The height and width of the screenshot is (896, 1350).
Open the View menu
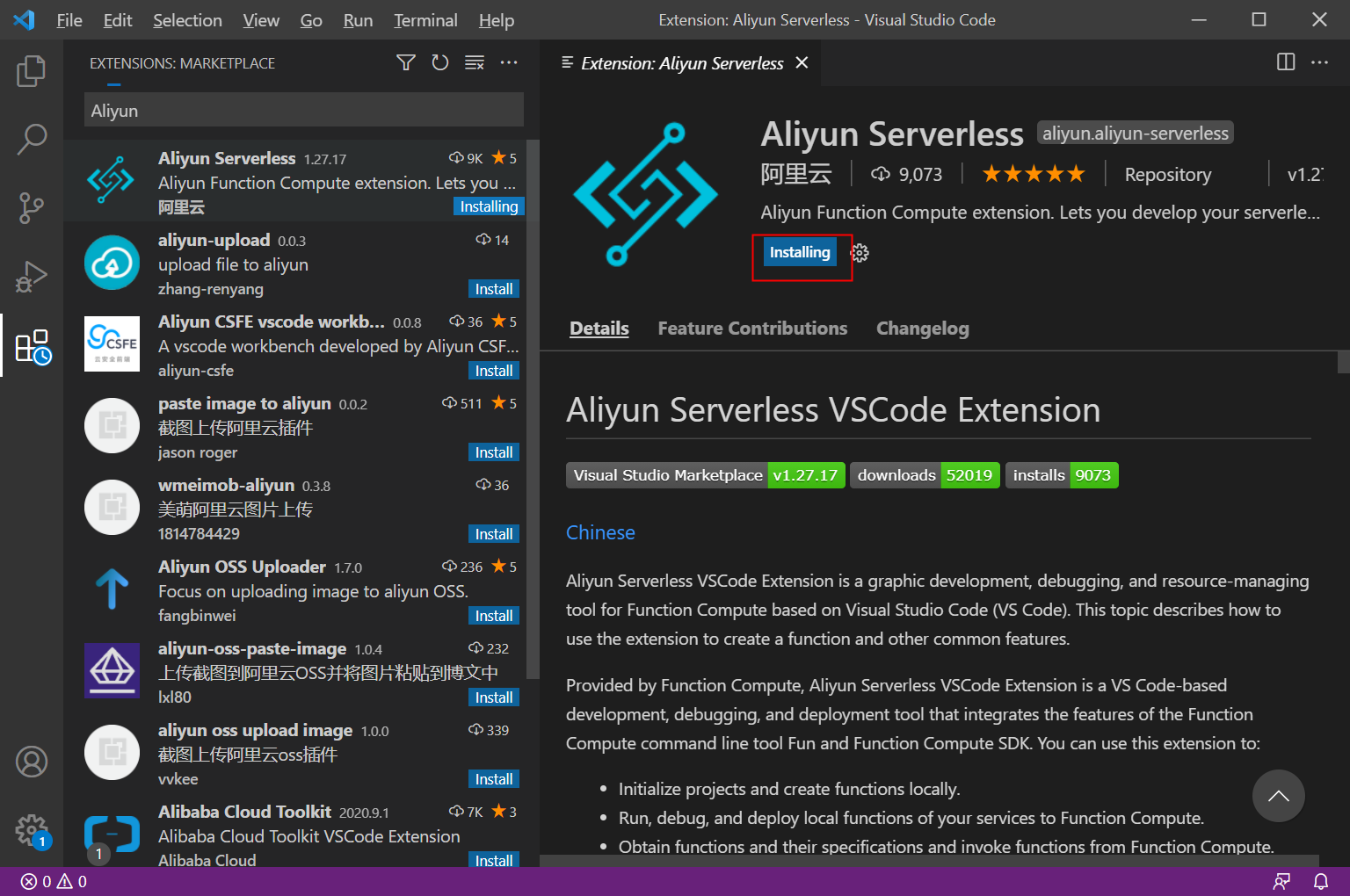click(x=261, y=20)
